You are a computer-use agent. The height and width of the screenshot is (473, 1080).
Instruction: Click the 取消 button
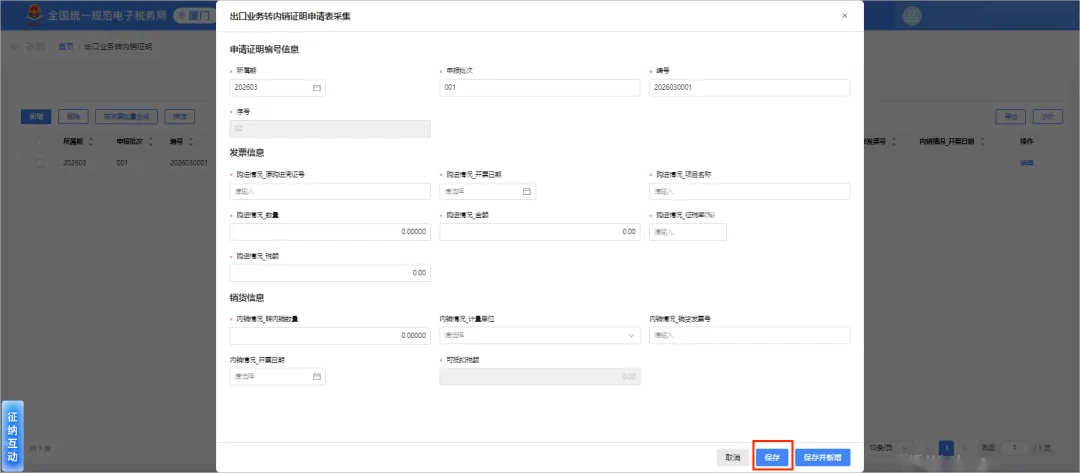click(732, 457)
